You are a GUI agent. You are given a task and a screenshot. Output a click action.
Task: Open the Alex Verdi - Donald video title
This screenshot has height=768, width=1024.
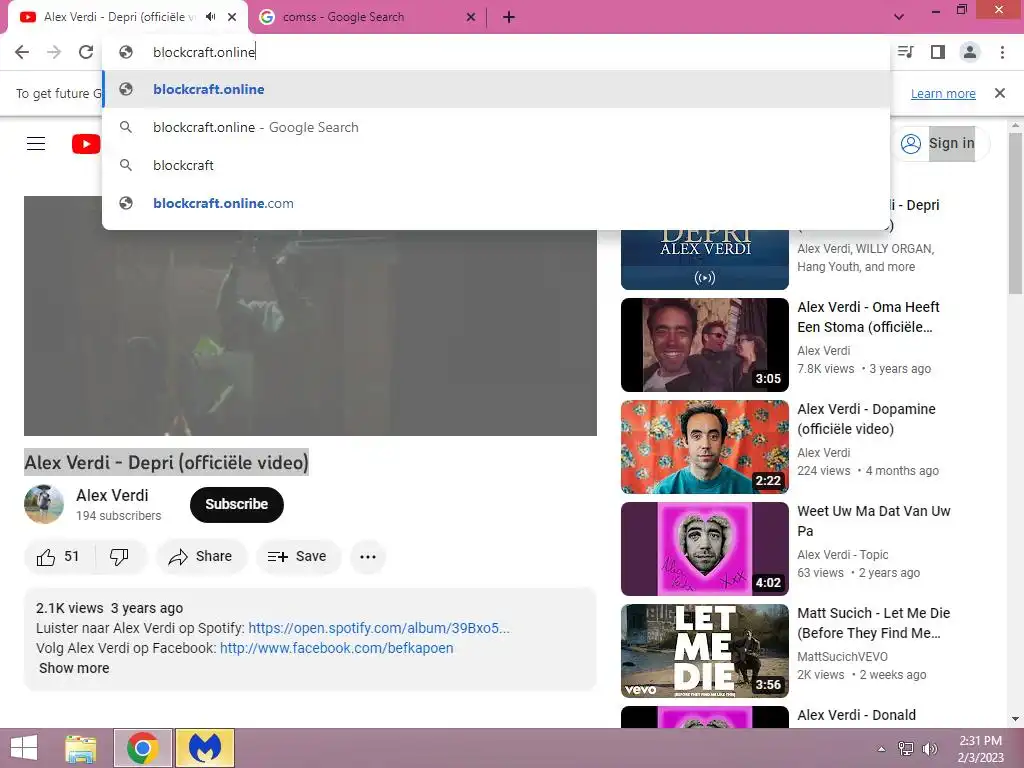pos(856,715)
